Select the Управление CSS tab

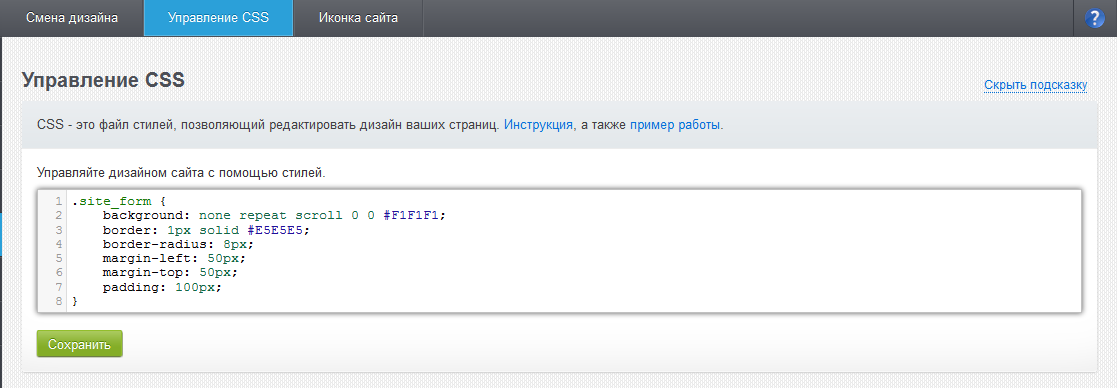[218, 18]
